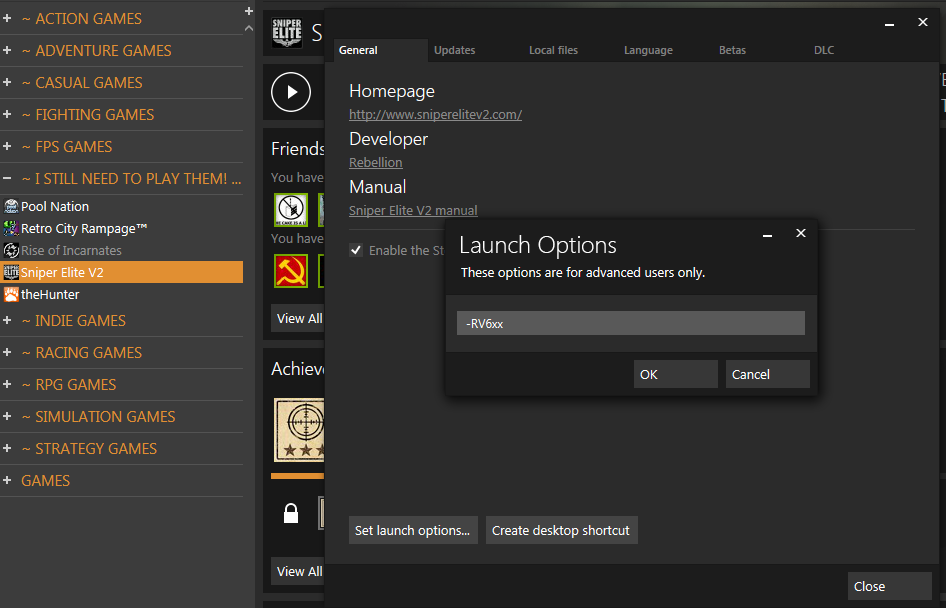Expand the GAMES category
This screenshot has width=946, height=608.
tap(7, 480)
